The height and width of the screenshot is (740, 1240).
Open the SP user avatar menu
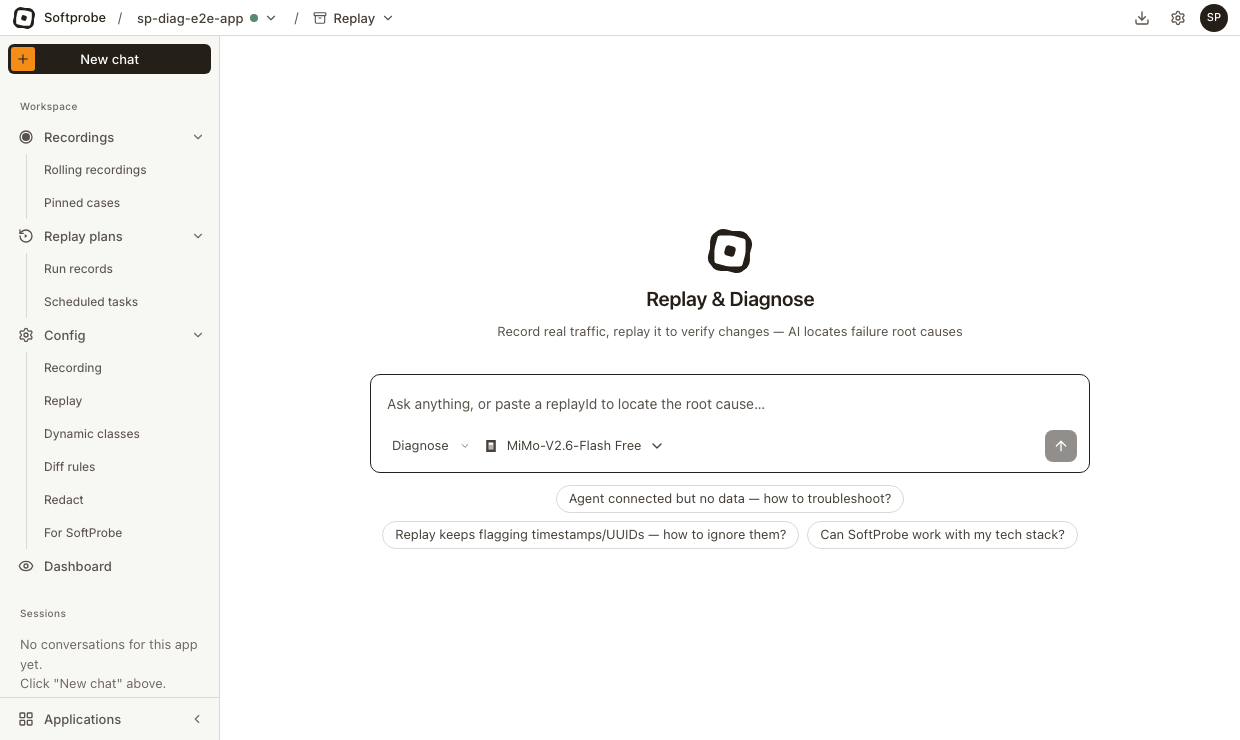[1214, 18]
